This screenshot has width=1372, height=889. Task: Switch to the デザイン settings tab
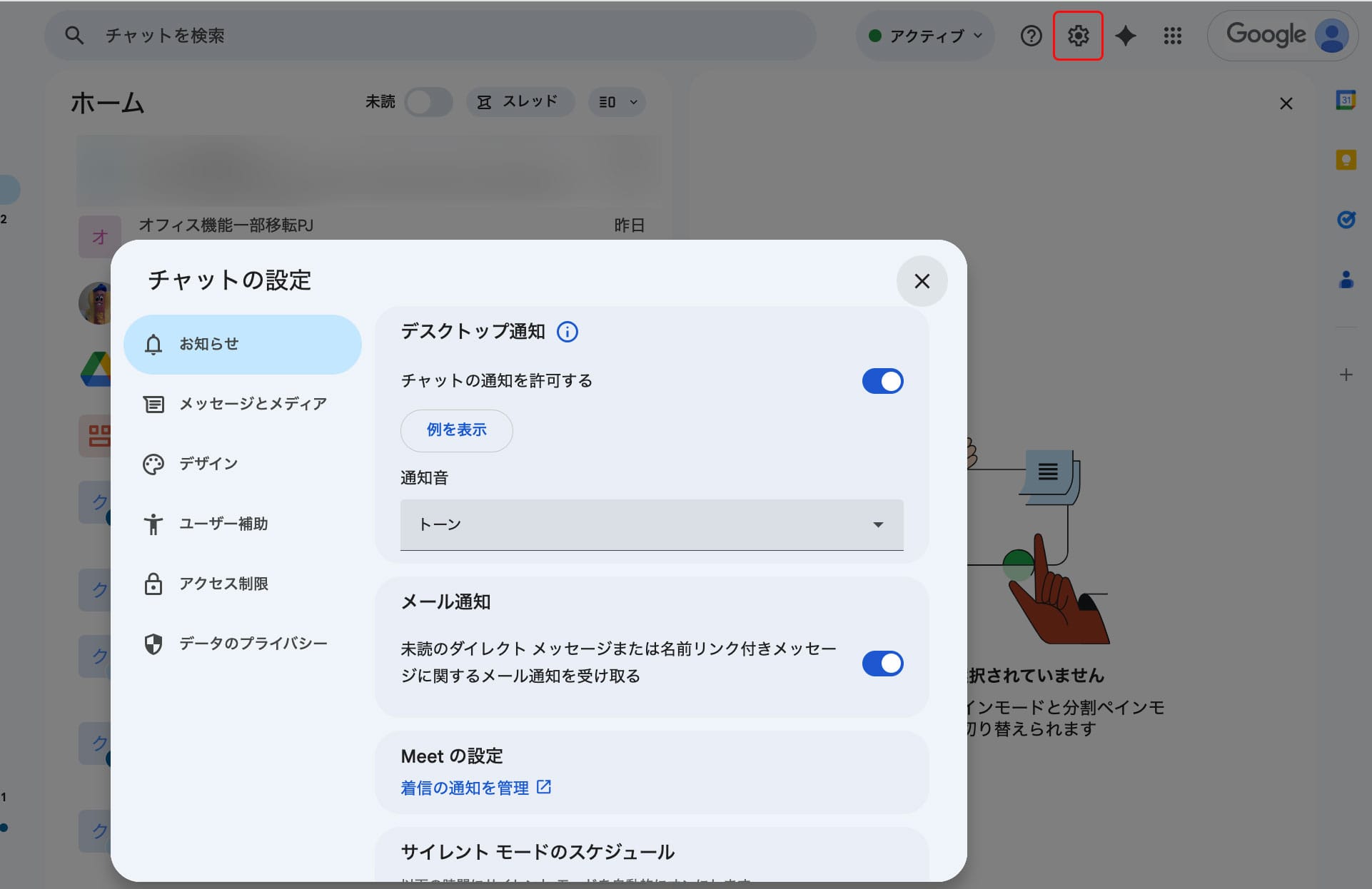point(208,464)
